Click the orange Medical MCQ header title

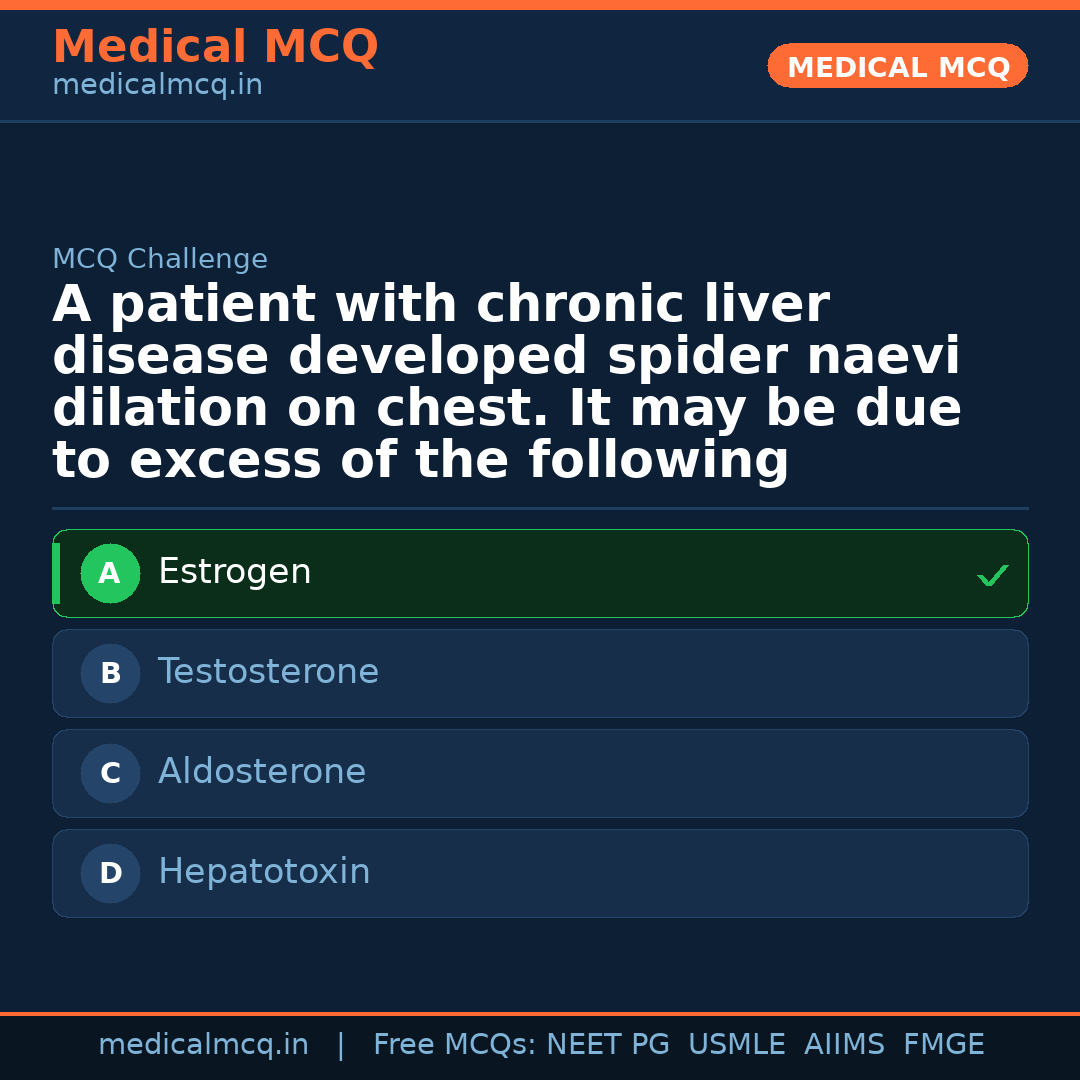[x=215, y=47]
